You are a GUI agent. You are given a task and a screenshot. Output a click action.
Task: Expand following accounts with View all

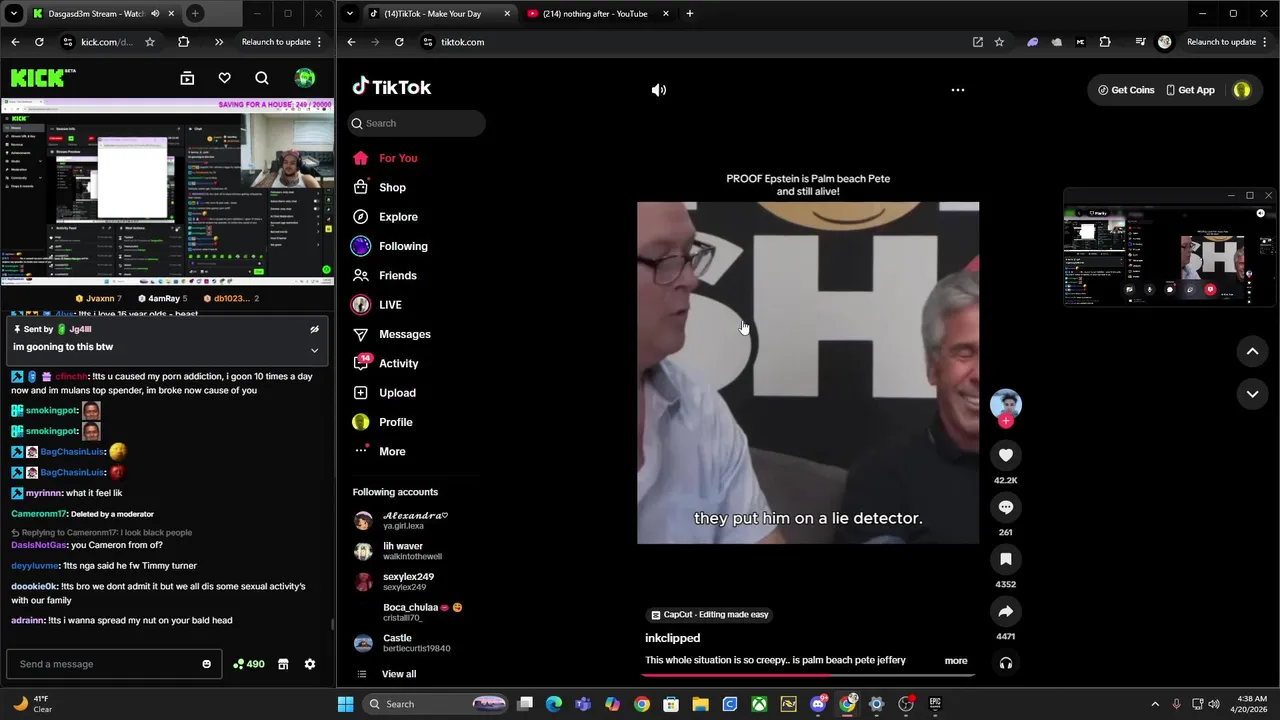(x=399, y=674)
